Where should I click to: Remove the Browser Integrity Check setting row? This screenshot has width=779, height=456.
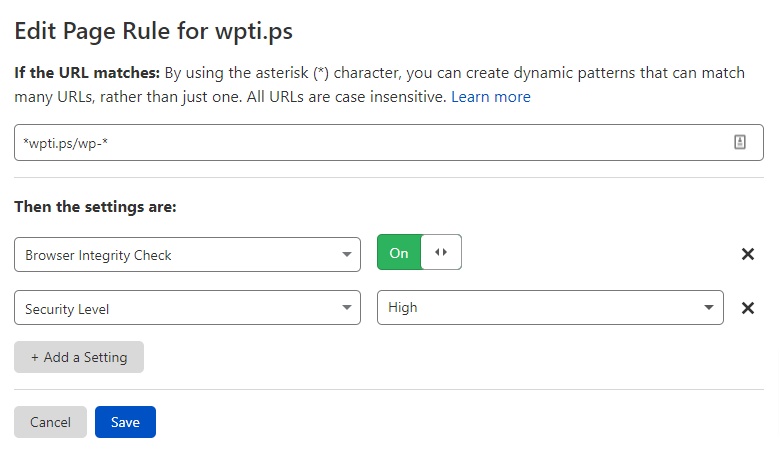[748, 254]
